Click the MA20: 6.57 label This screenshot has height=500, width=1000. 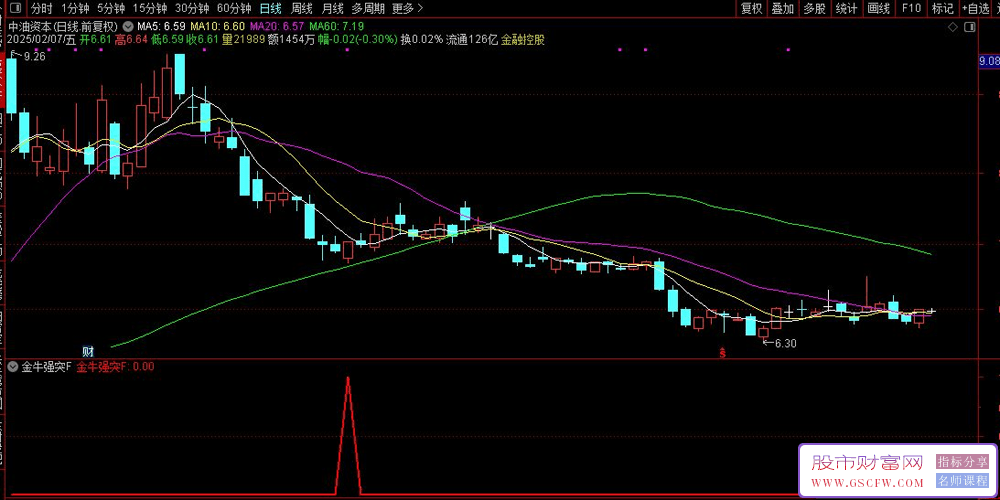(277, 27)
